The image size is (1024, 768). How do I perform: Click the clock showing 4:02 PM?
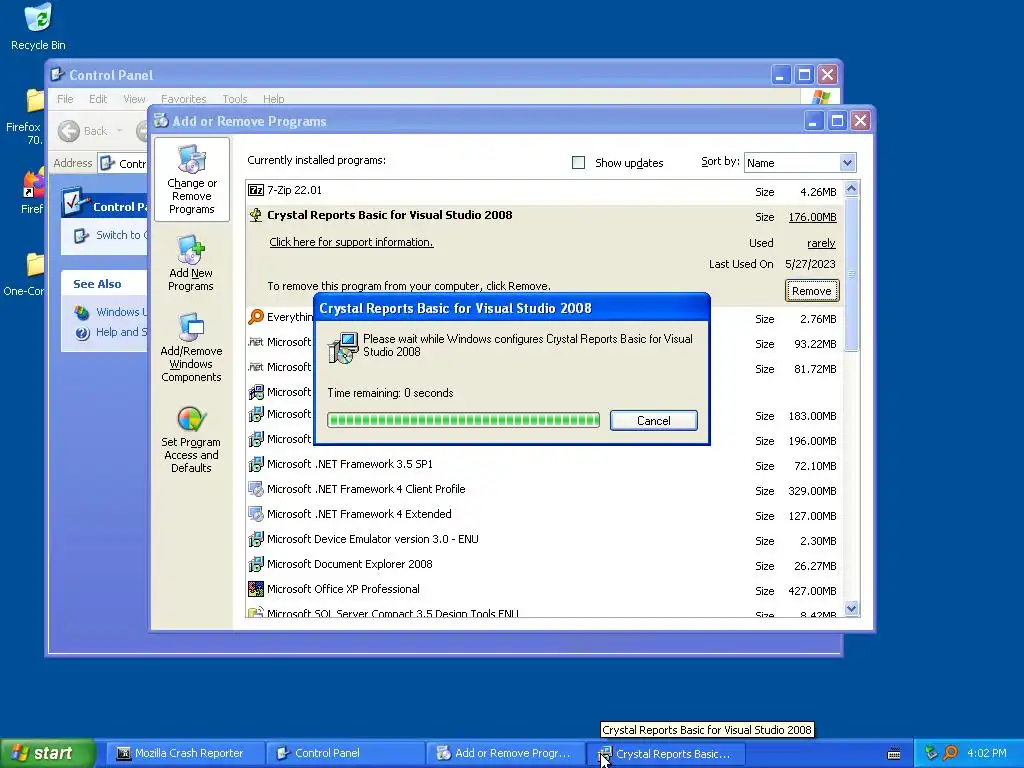tap(986, 753)
